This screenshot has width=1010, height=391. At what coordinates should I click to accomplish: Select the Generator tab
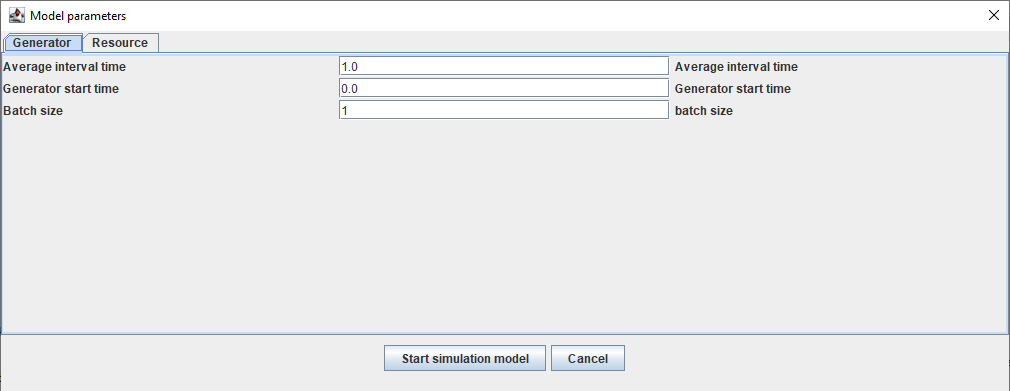pos(42,43)
